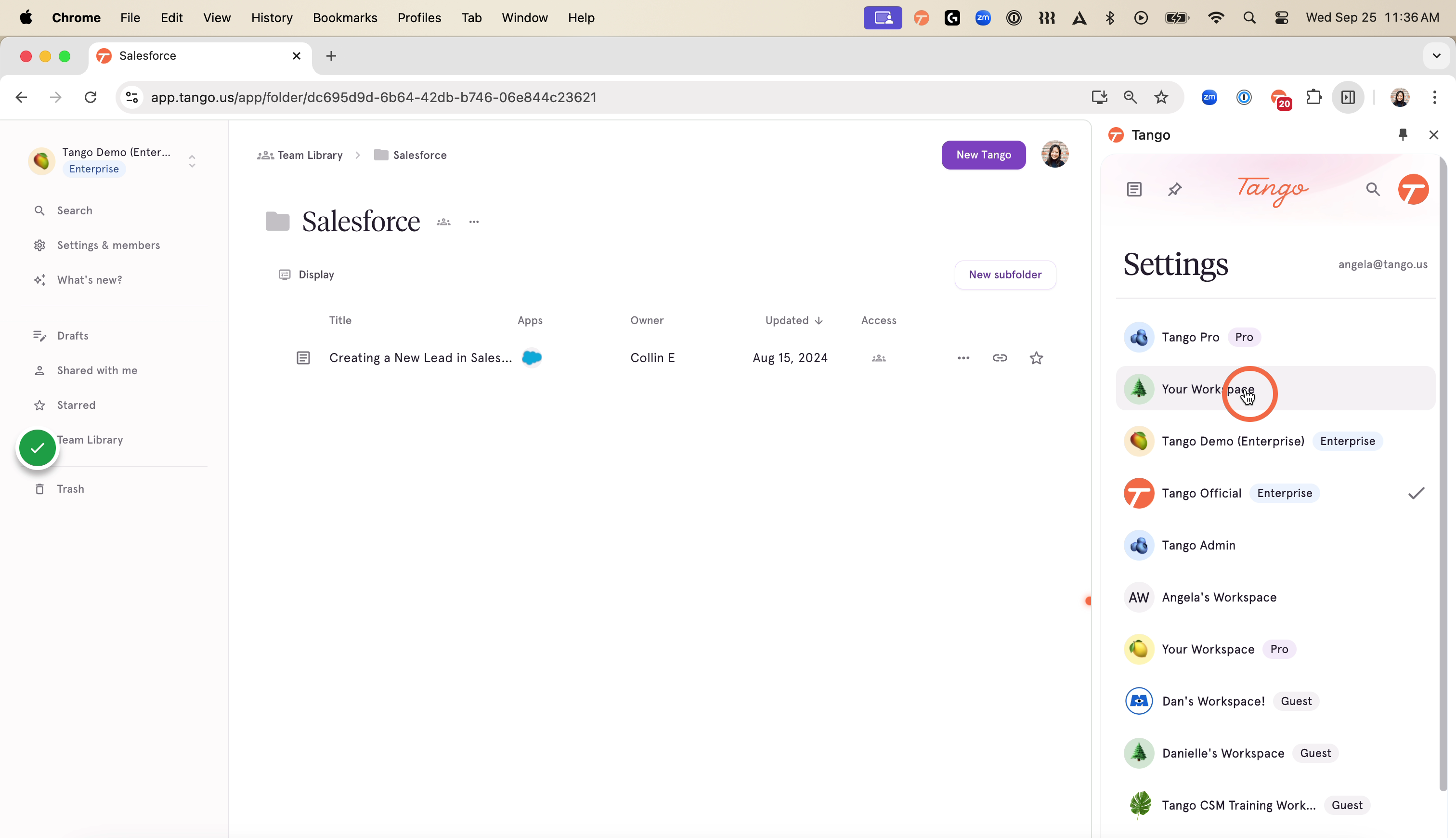This screenshot has width=1456, height=838.
Task: Click the New Tango button
Action: 983,155
